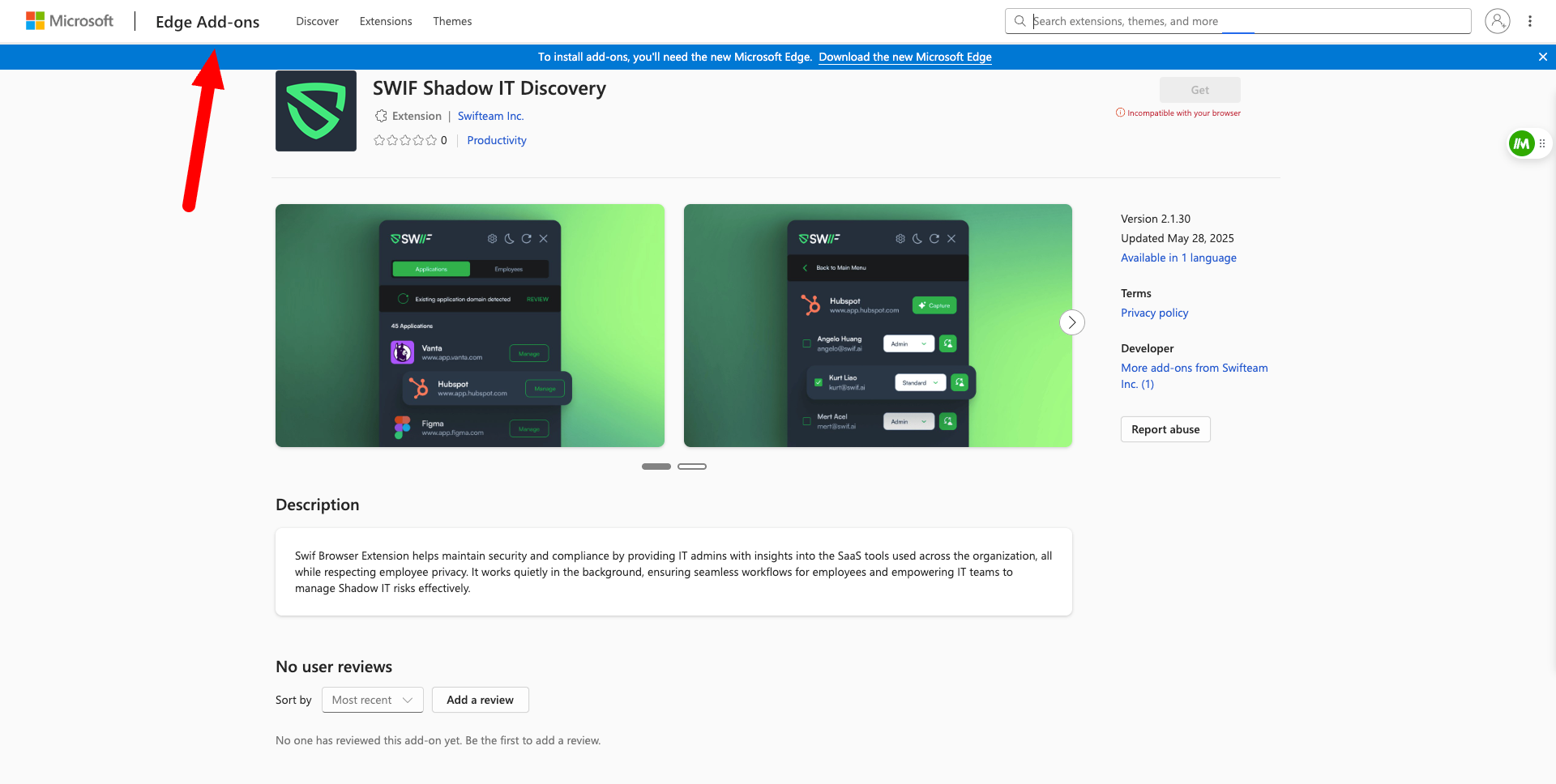Open the Discover tab
Image resolution: width=1556 pixels, height=784 pixels.
point(317,21)
